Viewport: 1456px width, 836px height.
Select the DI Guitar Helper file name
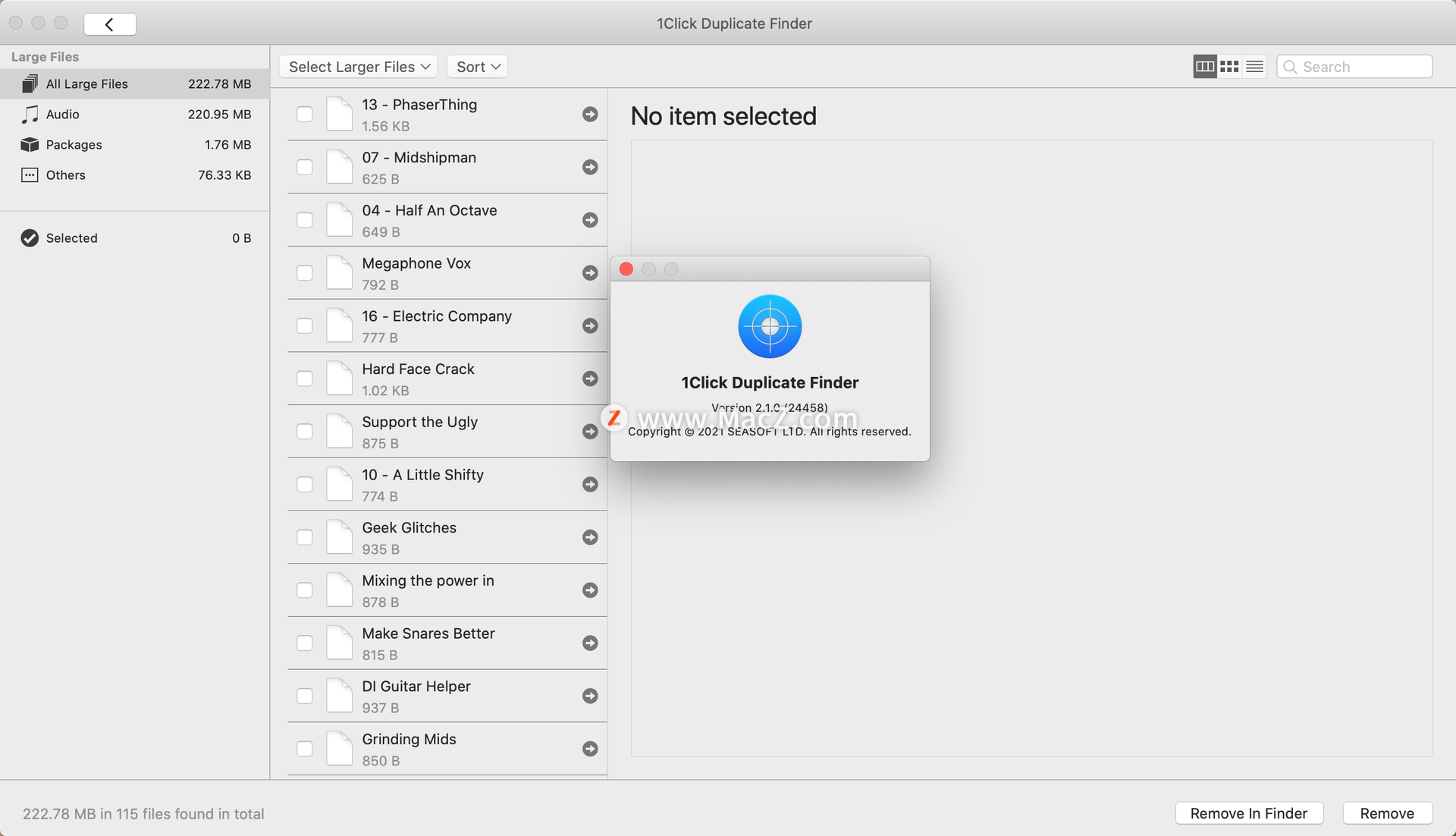[x=416, y=687]
